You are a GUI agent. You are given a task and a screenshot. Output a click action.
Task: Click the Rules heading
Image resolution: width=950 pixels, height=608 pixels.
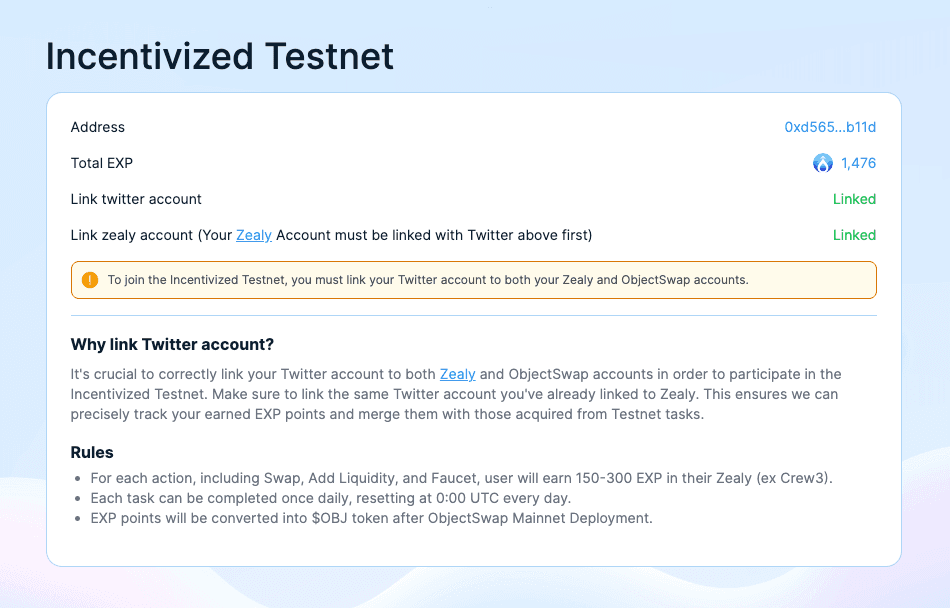tap(92, 452)
